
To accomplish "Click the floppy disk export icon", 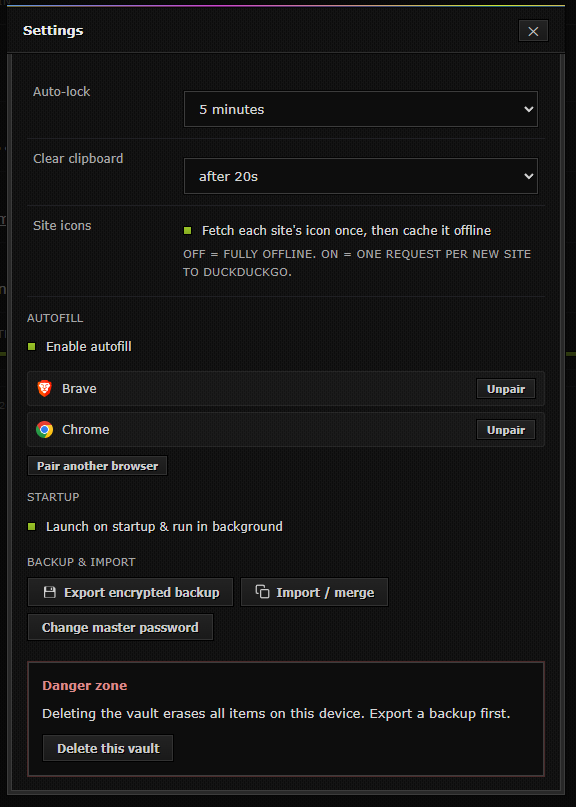I will pos(50,592).
